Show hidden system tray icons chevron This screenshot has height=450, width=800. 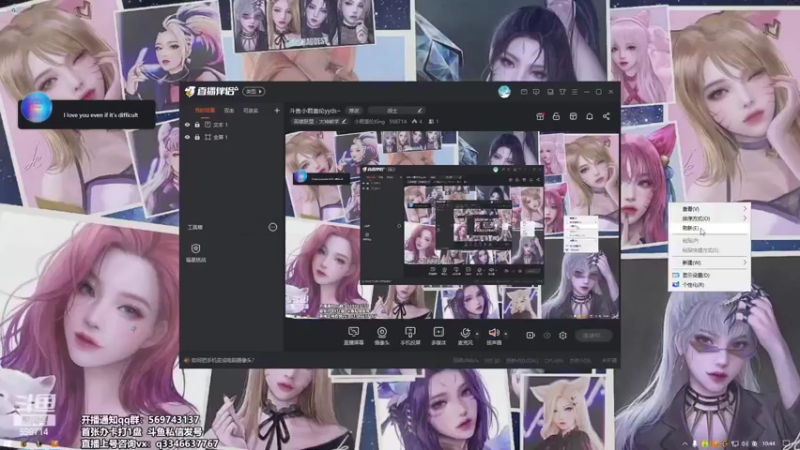coord(685,443)
